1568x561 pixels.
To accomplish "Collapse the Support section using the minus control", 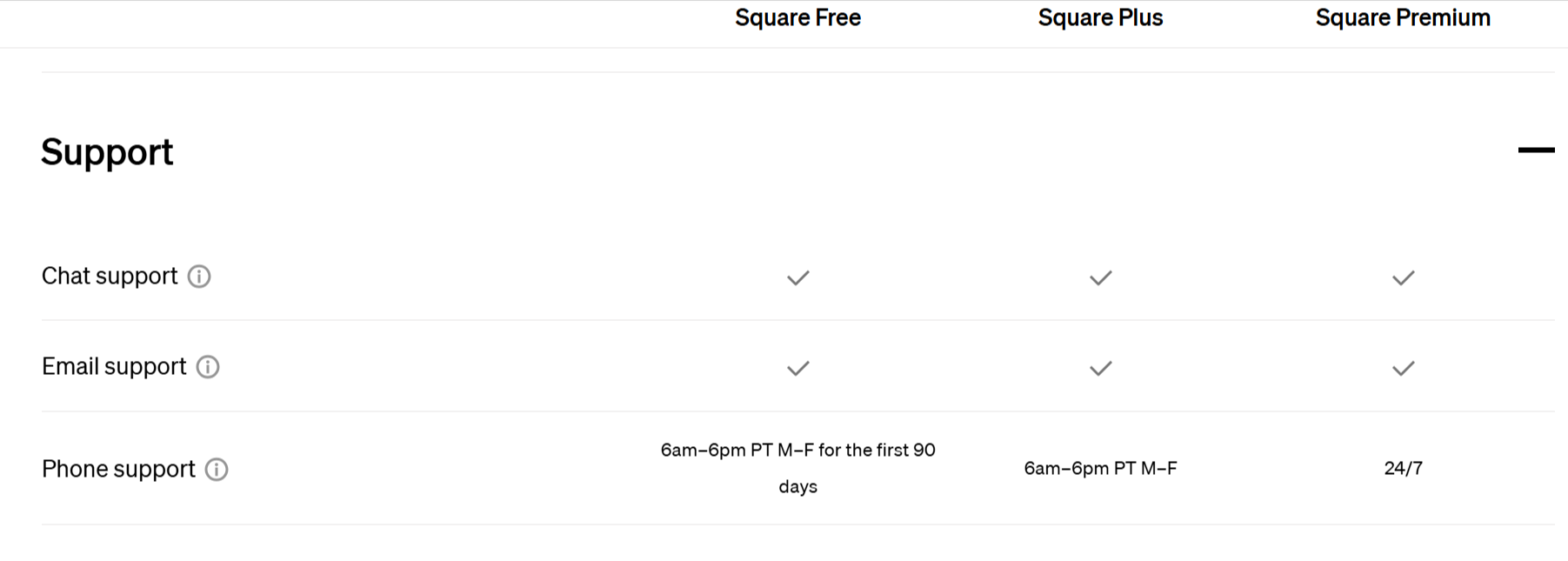I will (1538, 150).
